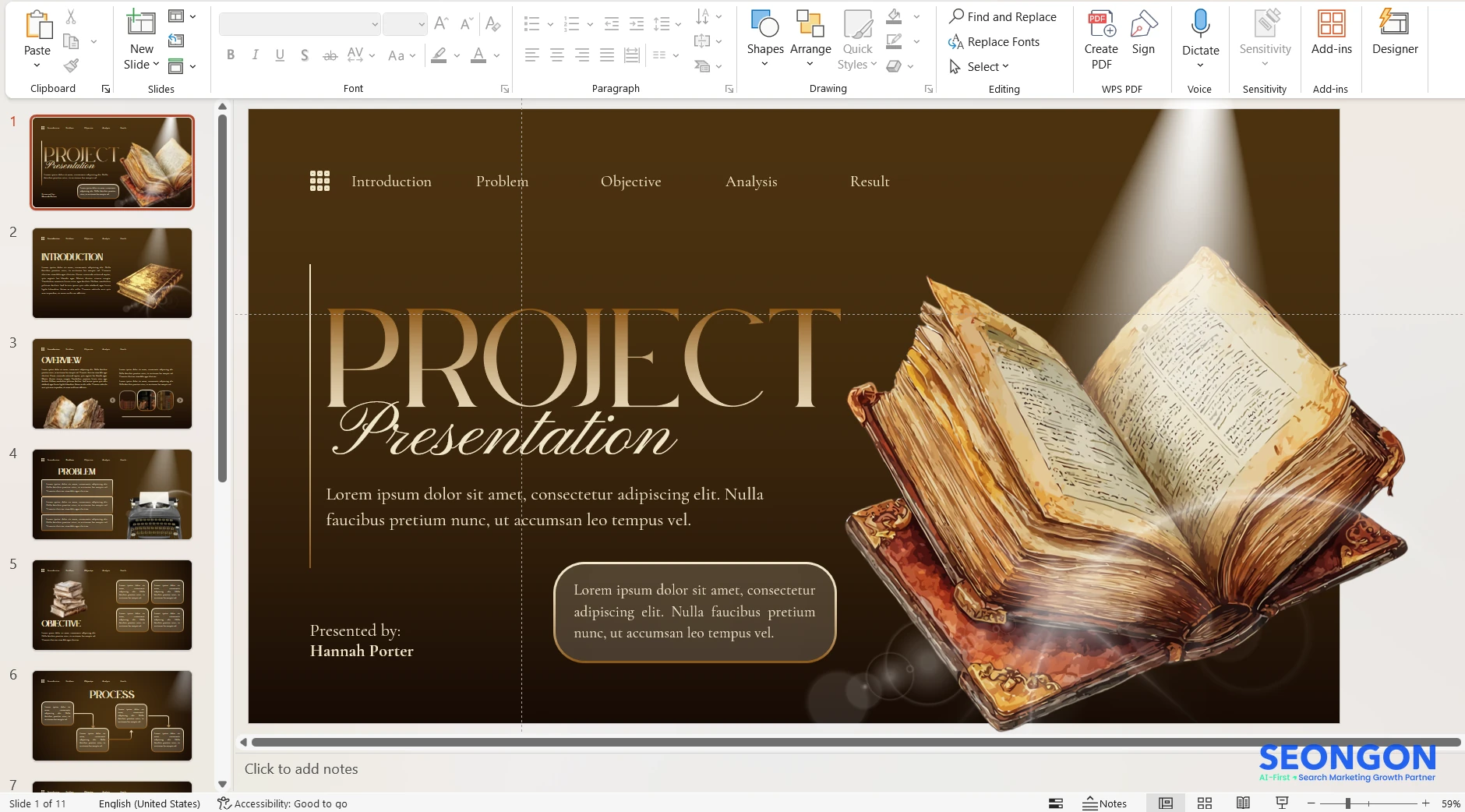Click Replace Fonts
Image resolution: width=1465 pixels, height=812 pixels.
[994, 41]
